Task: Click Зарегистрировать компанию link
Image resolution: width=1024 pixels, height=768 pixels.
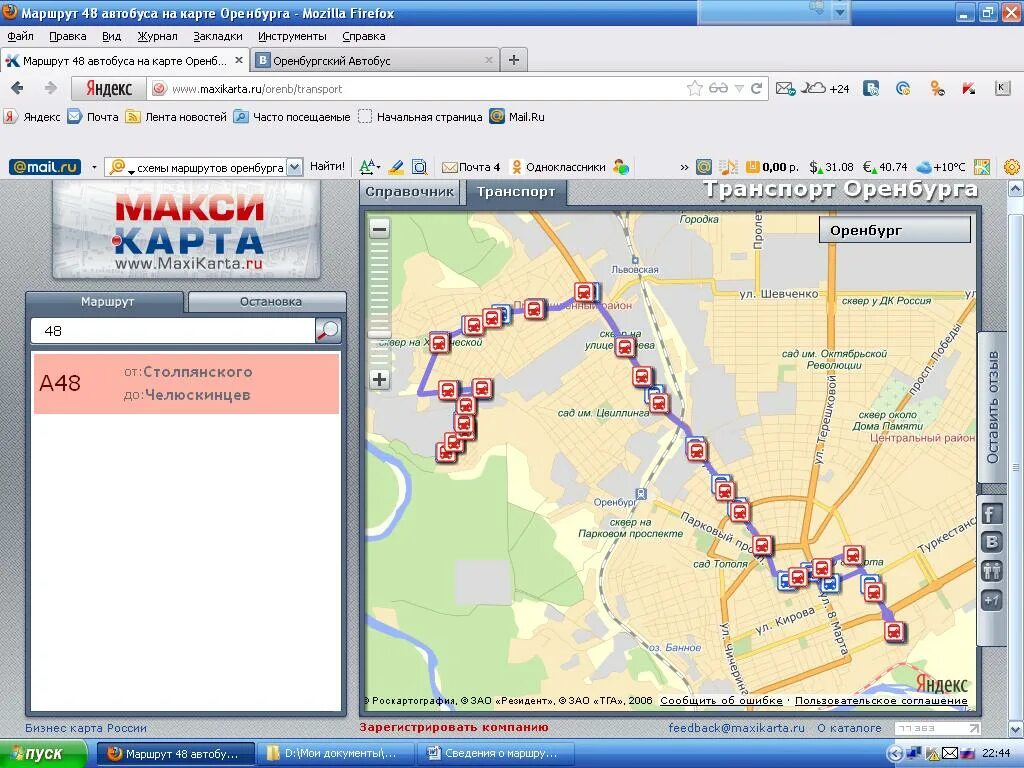Action: tap(454, 727)
